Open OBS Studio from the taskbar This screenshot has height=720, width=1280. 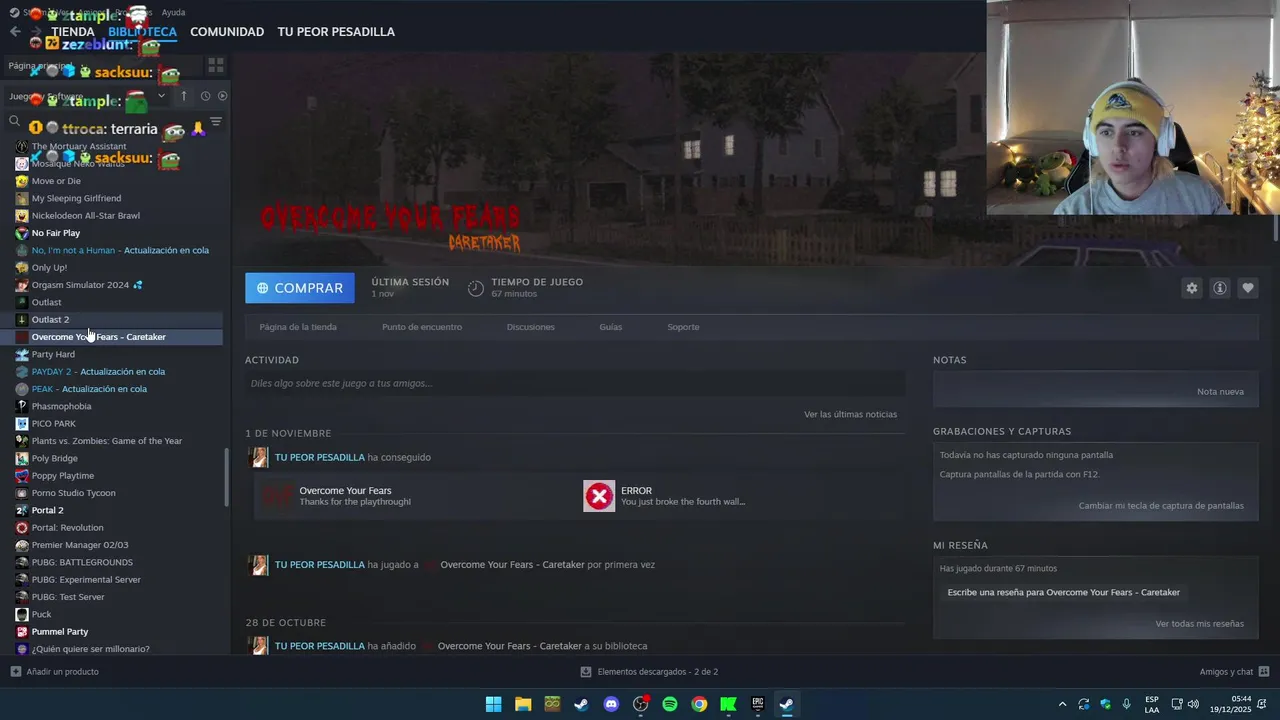point(641,704)
